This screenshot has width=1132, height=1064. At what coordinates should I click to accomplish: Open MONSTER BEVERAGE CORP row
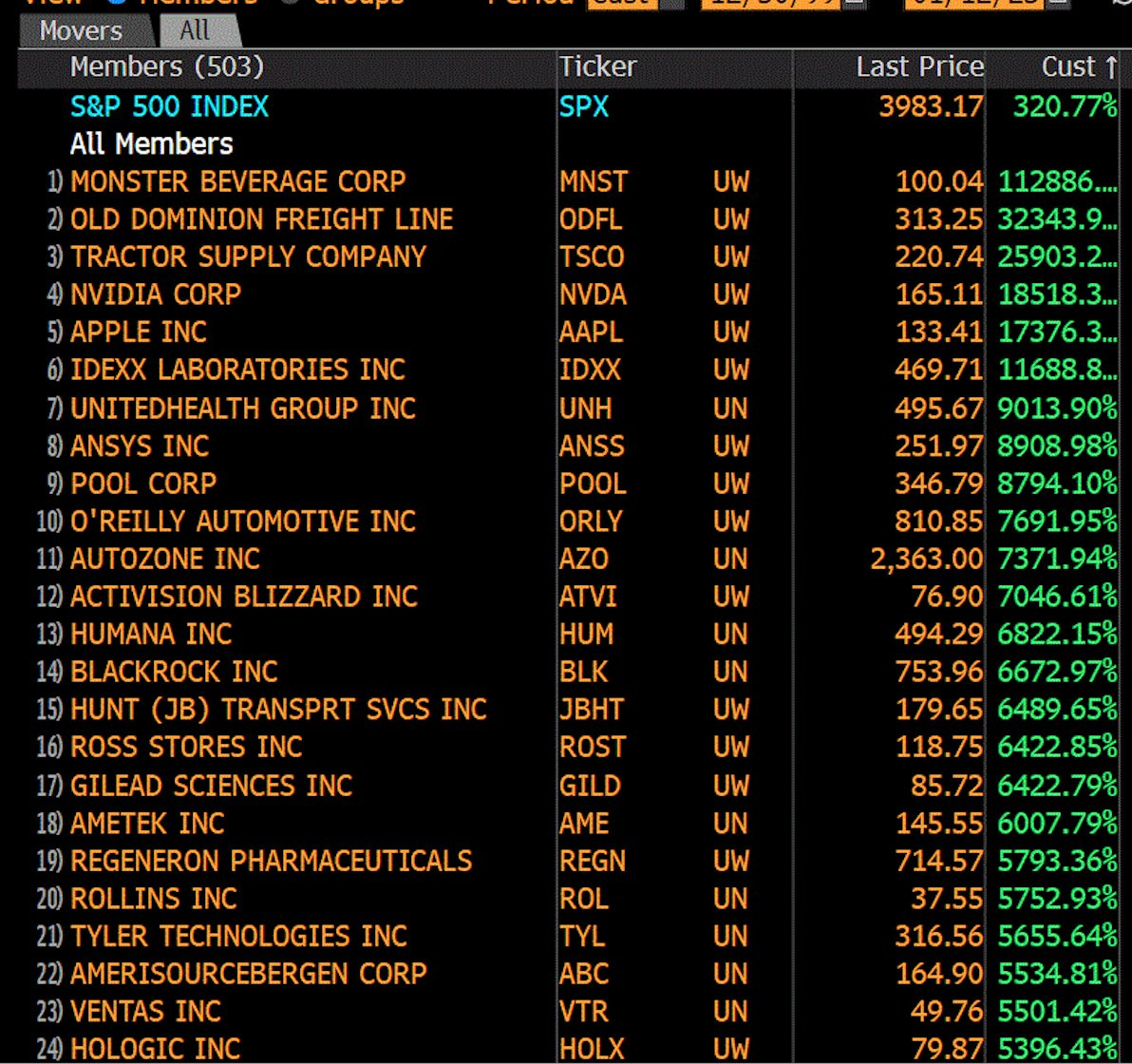tap(238, 182)
